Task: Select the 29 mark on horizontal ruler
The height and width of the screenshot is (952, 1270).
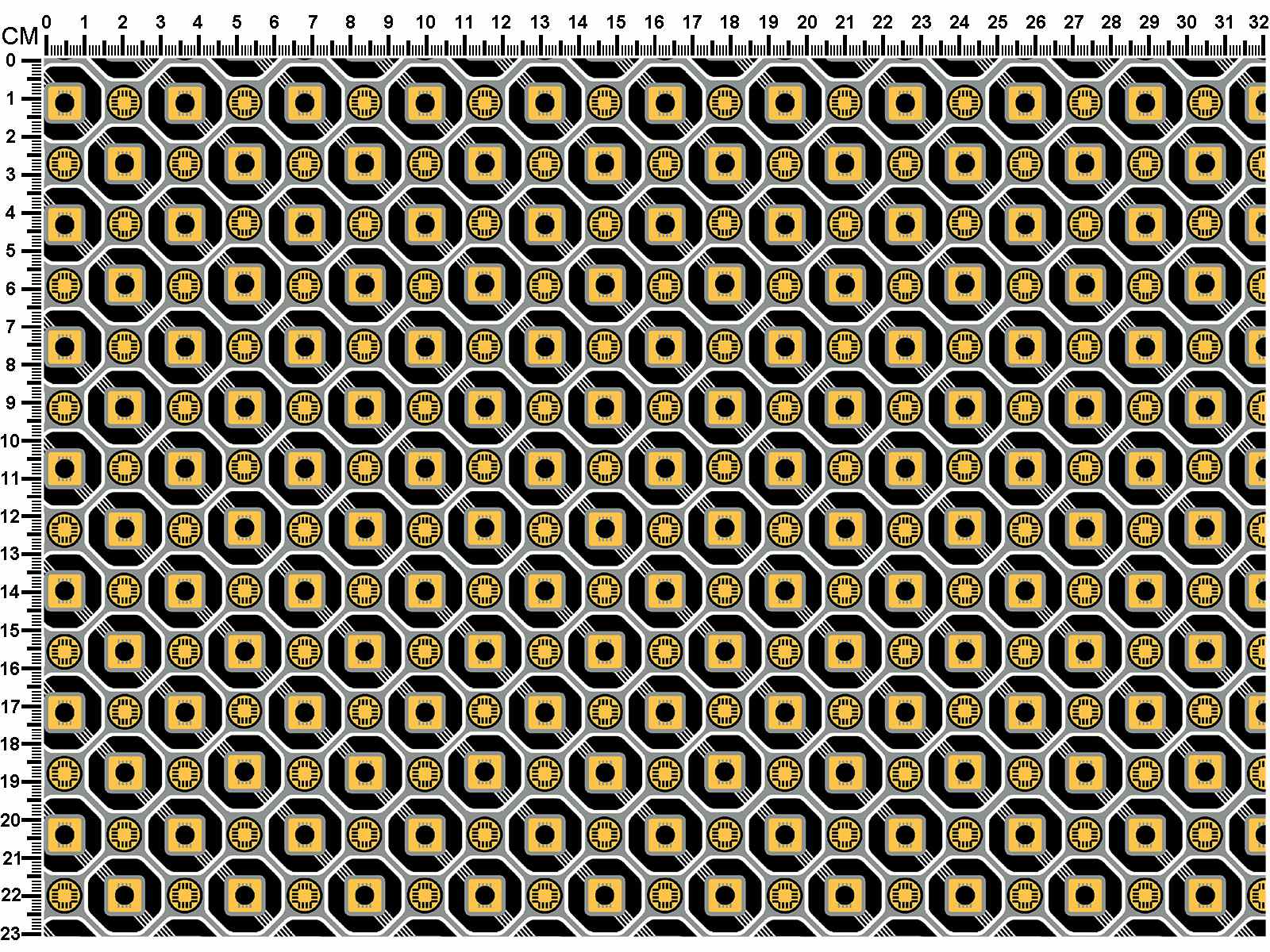Action: pos(1149,23)
